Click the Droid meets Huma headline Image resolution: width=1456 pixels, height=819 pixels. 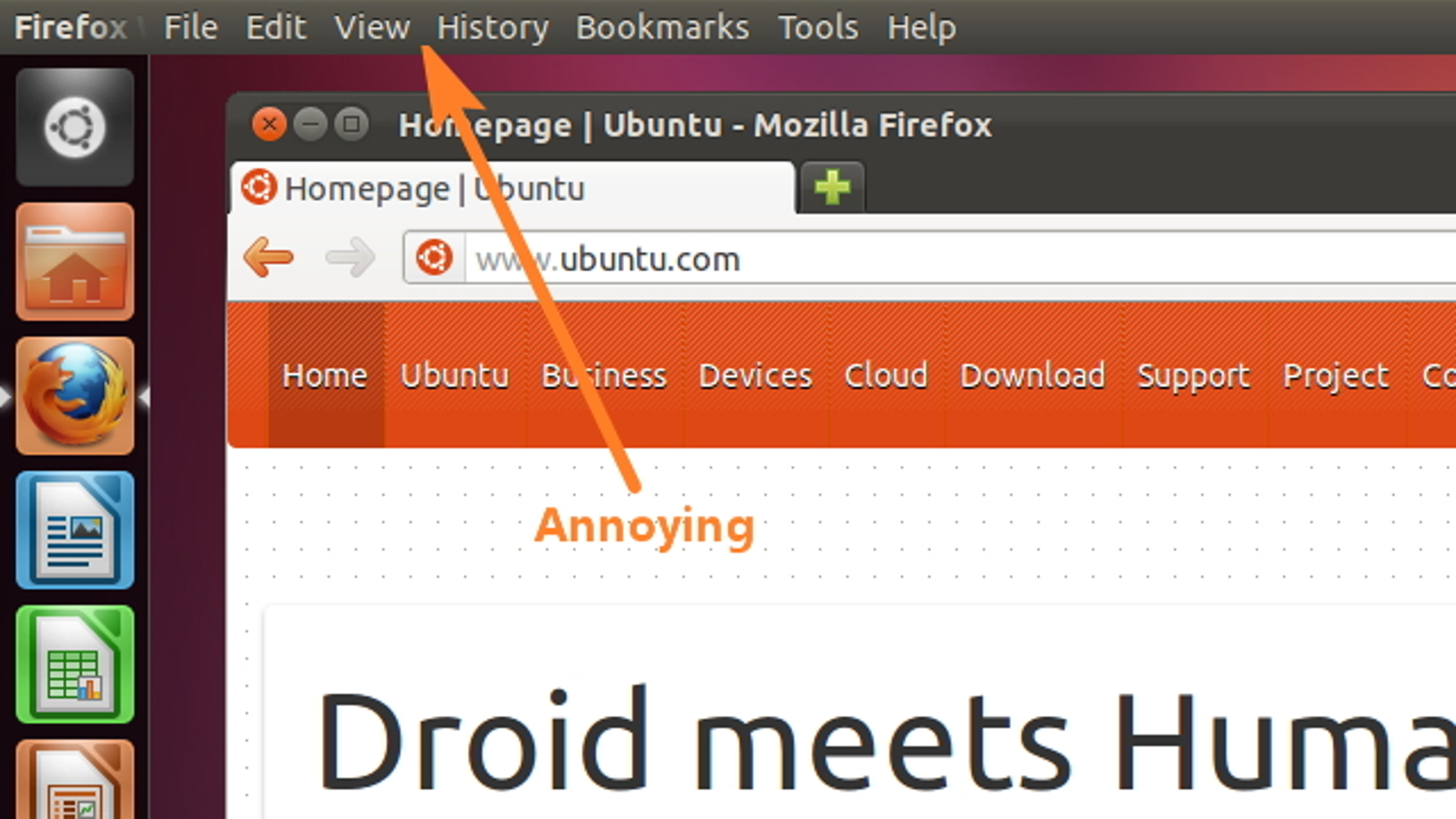(x=886, y=739)
